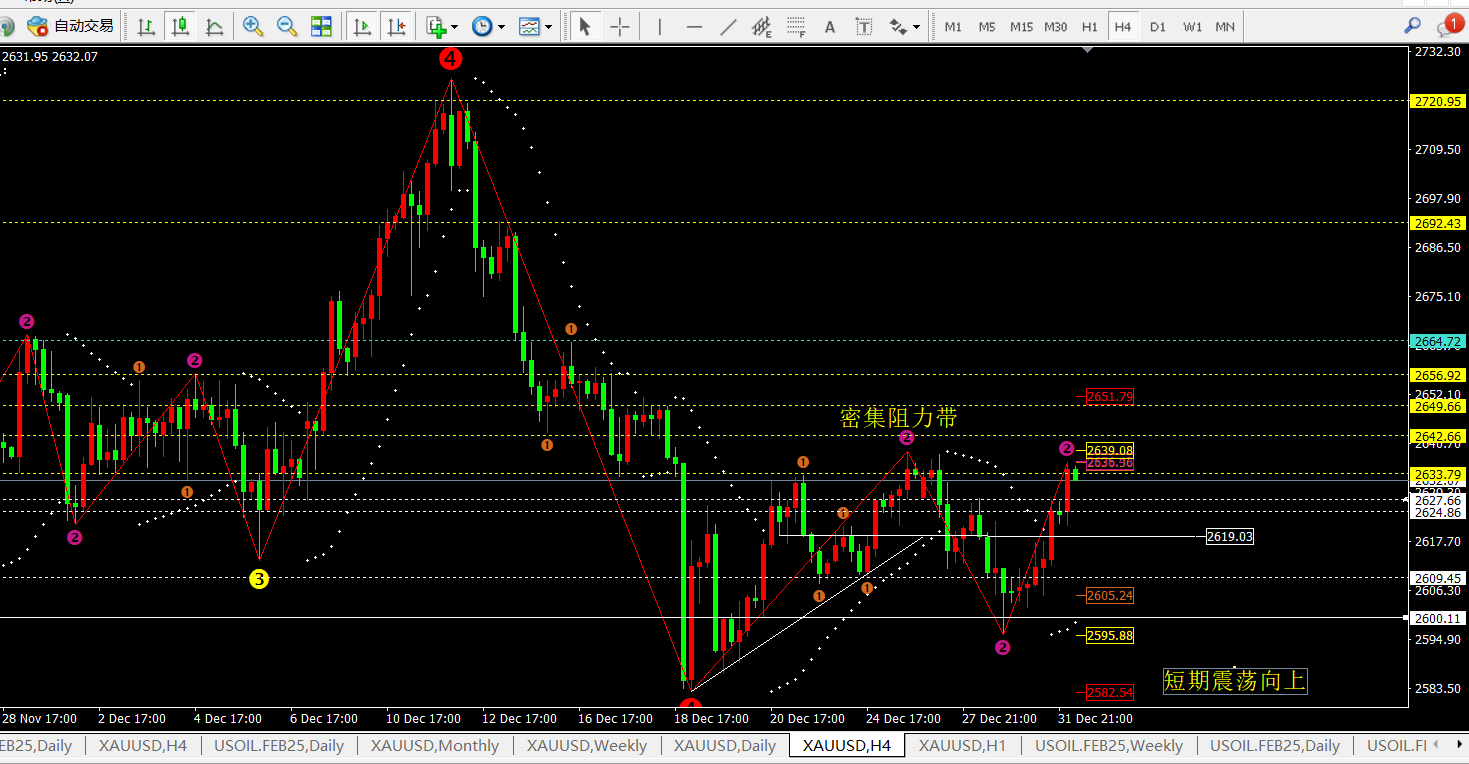Switch chart to candlestick type
The image size is (1469, 764).
click(180, 26)
